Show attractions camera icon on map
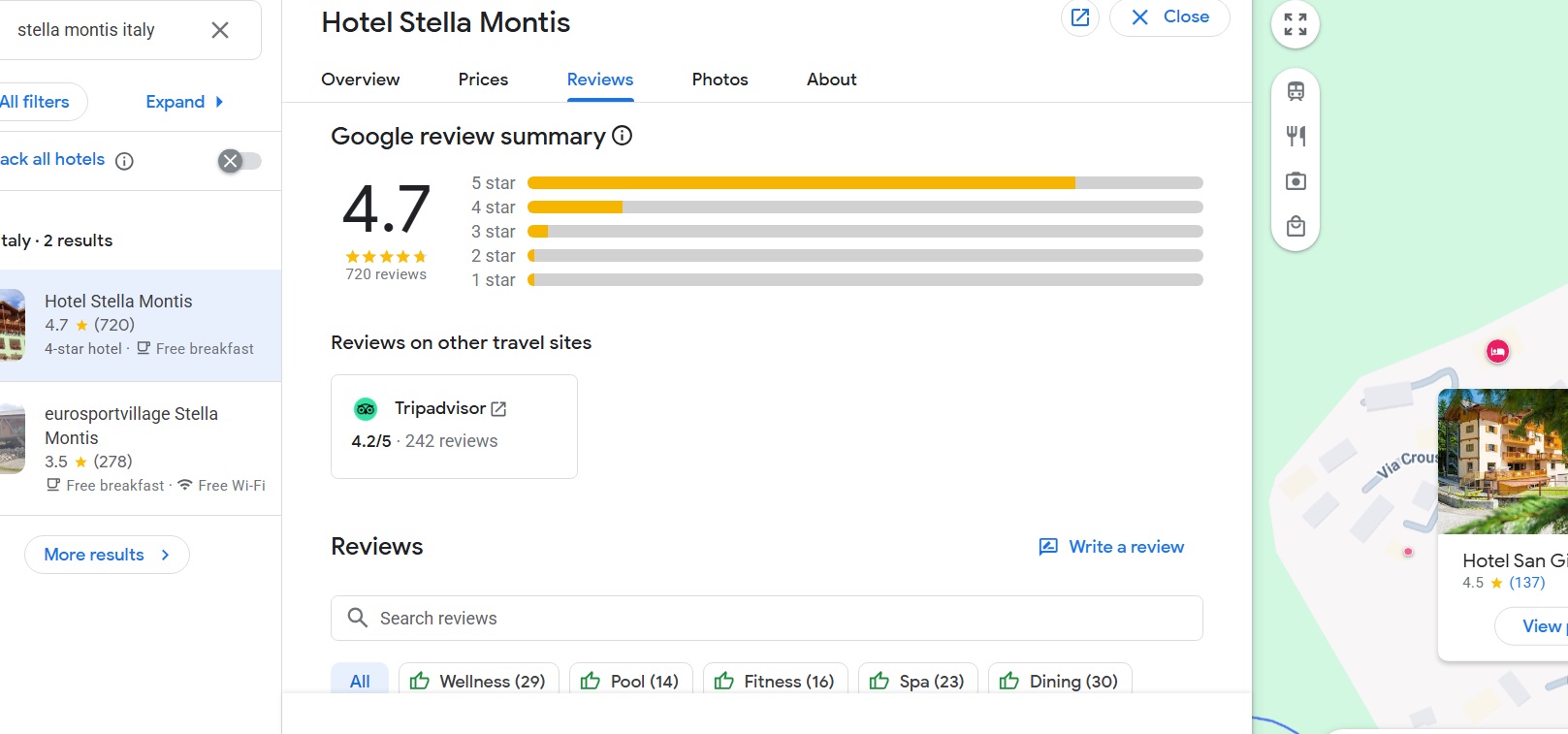 [1296, 181]
